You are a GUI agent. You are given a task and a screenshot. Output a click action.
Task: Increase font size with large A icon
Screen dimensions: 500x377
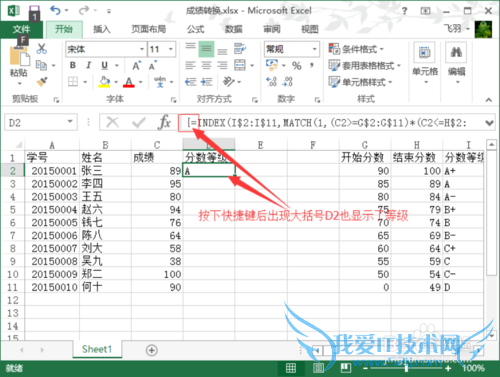point(136,66)
